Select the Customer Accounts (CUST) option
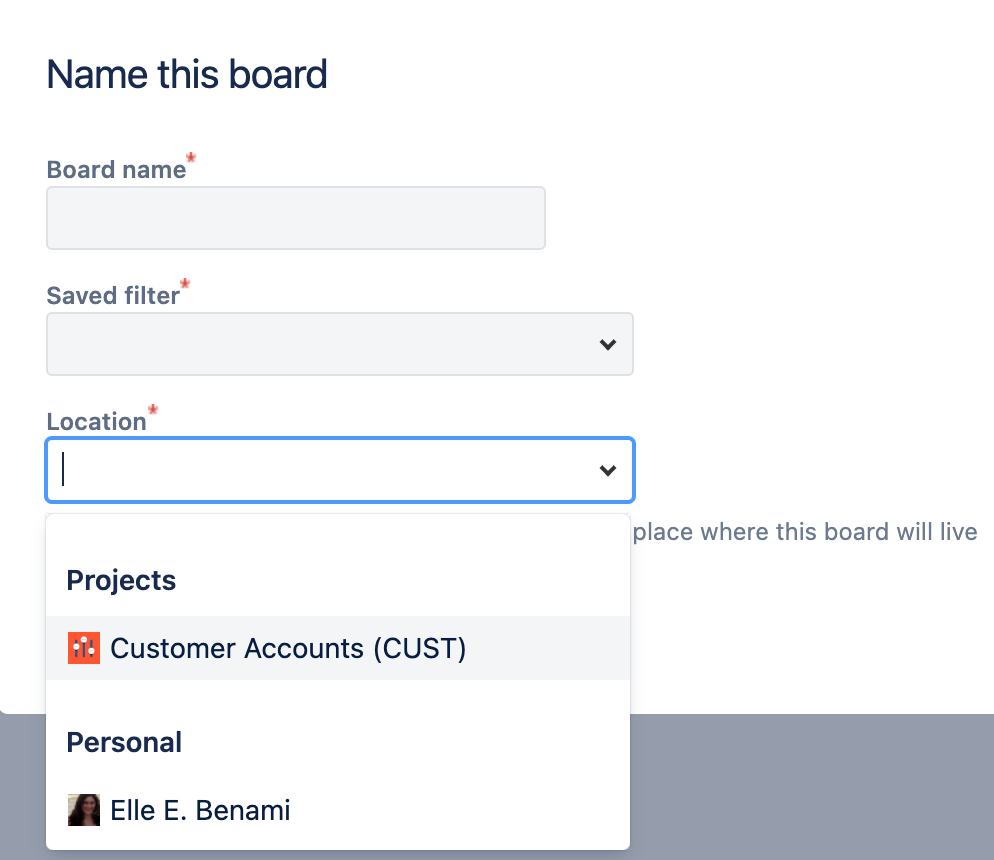 pyautogui.click(x=288, y=648)
